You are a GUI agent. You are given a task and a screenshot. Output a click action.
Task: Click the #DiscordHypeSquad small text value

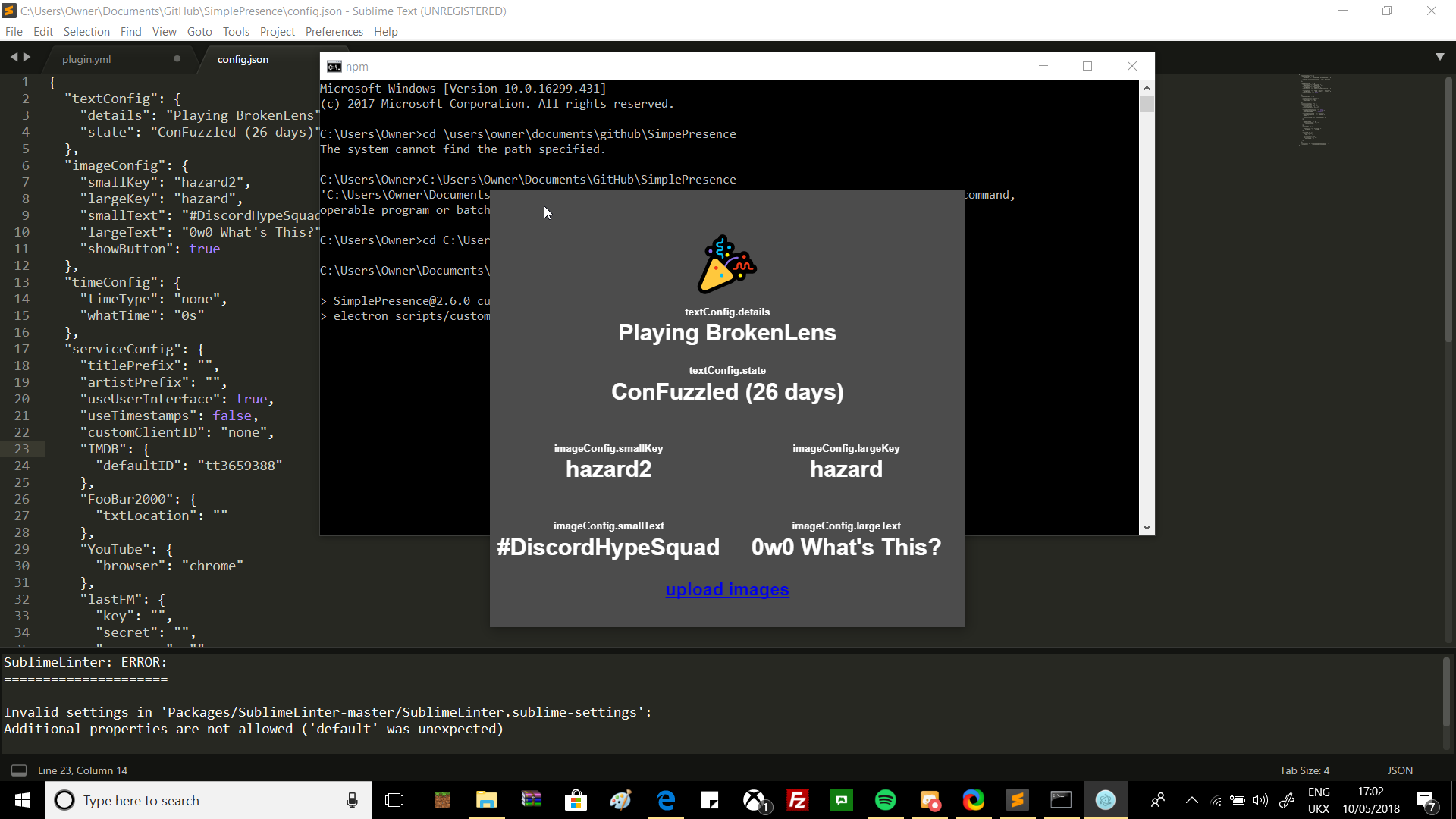[608, 548]
